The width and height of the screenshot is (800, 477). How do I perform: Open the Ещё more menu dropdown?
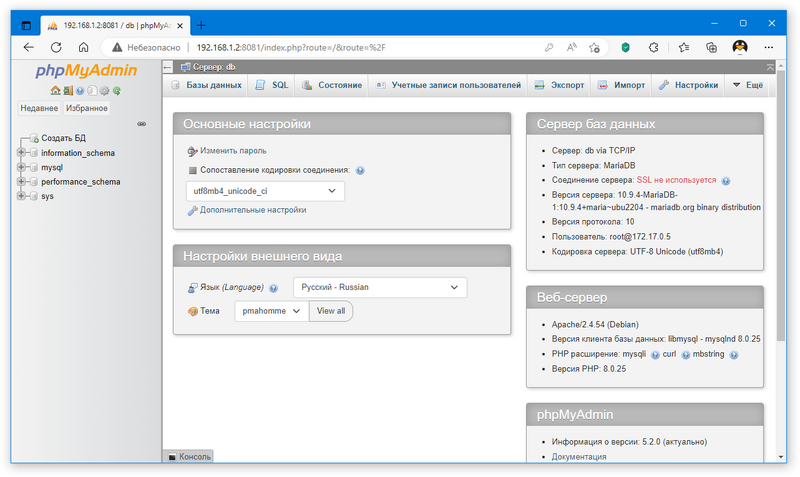[x=748, y=85]
